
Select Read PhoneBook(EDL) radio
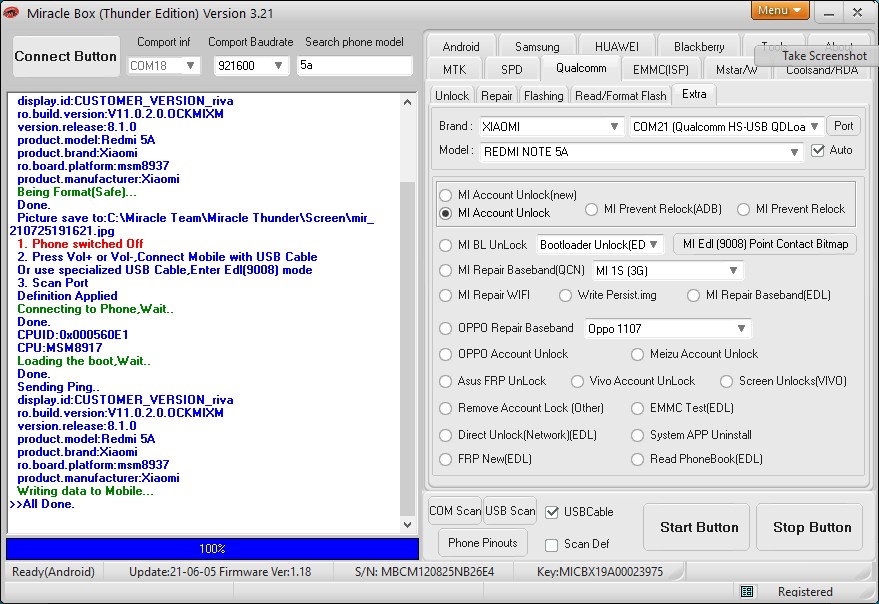[x=637, y=459]
